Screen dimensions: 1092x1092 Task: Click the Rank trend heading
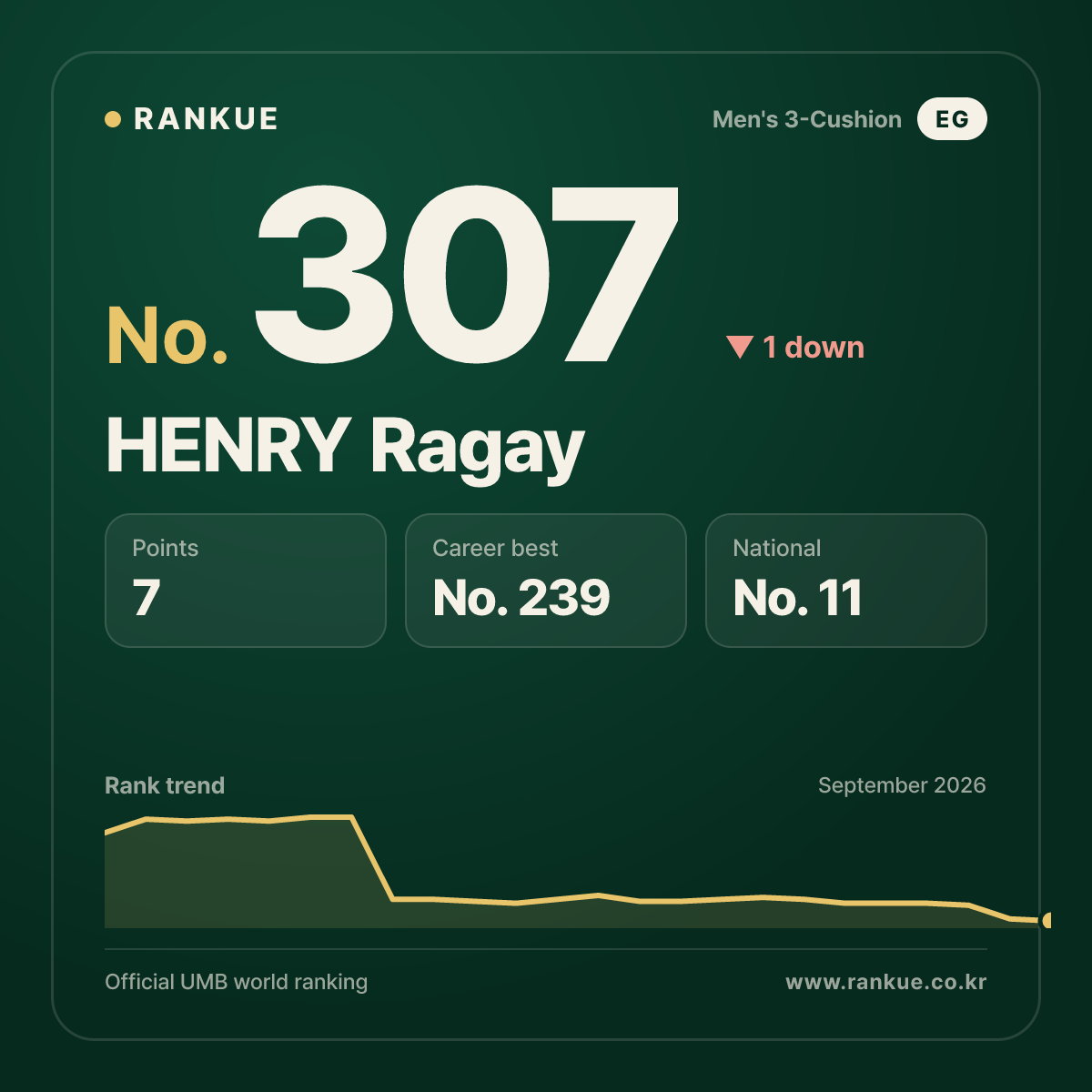(165, 785)
